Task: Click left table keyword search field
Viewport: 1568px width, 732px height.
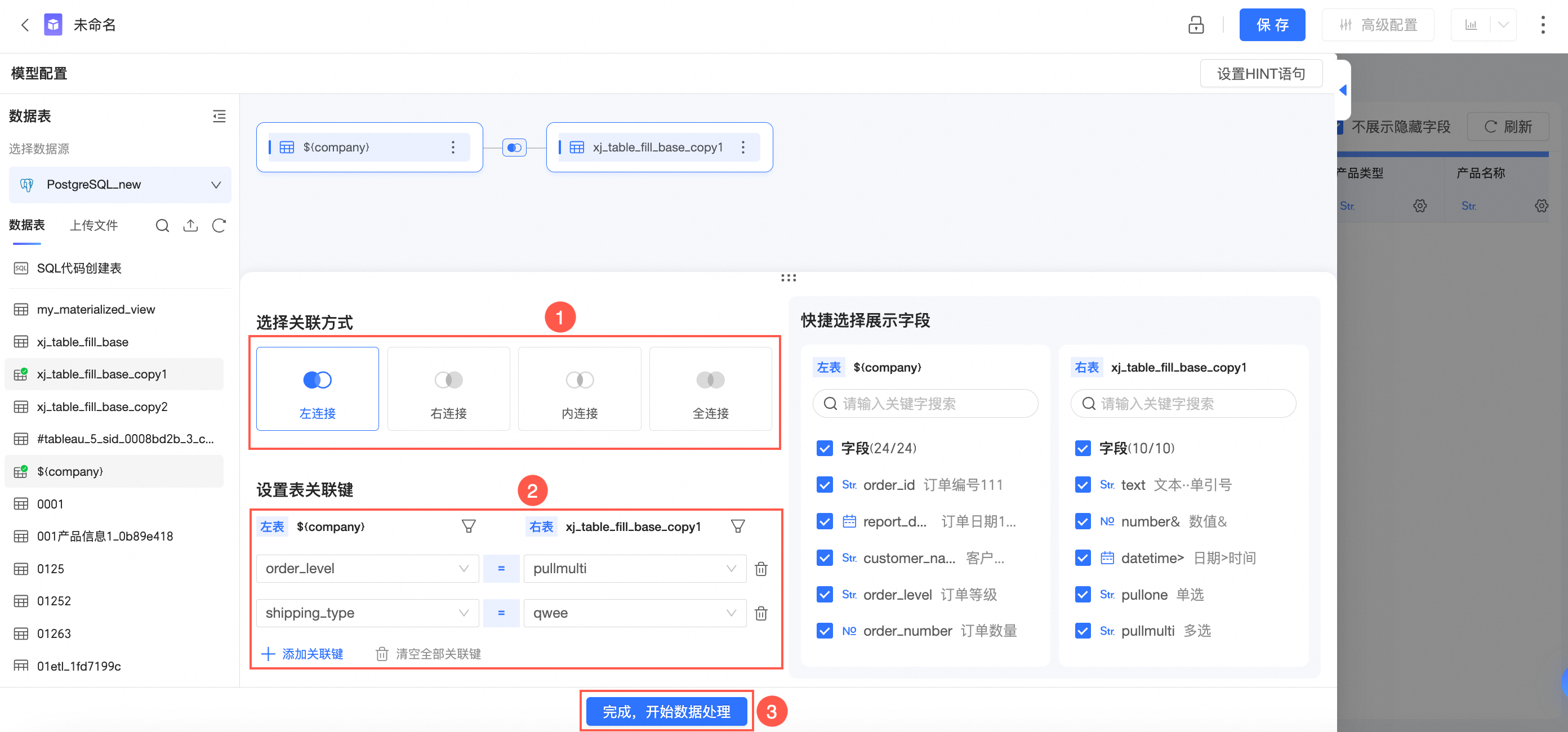Action: point(925,404)
